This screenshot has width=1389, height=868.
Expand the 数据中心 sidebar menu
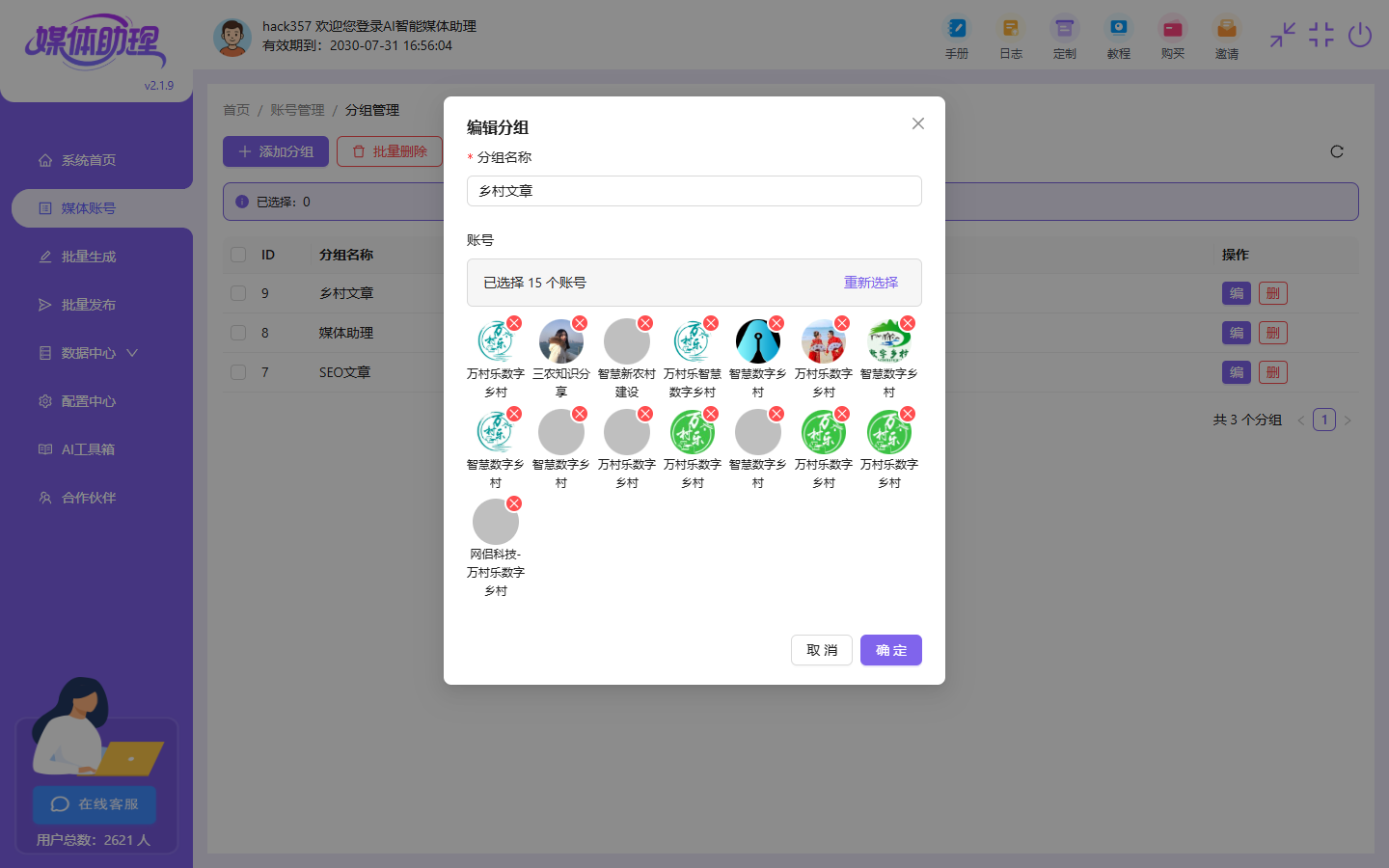coord(89,353)
